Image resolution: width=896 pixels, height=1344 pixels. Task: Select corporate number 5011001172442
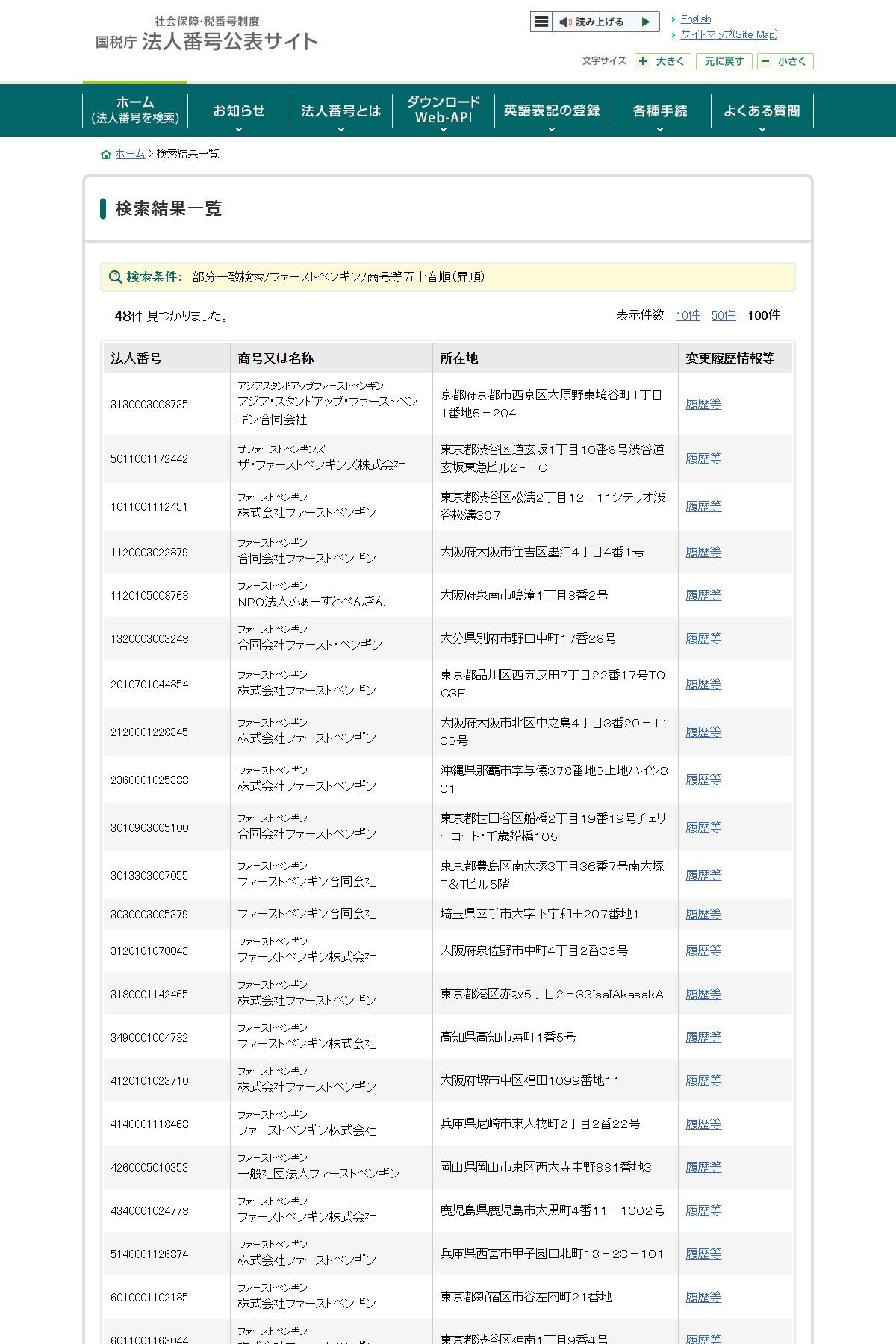[x=149, y=459]
